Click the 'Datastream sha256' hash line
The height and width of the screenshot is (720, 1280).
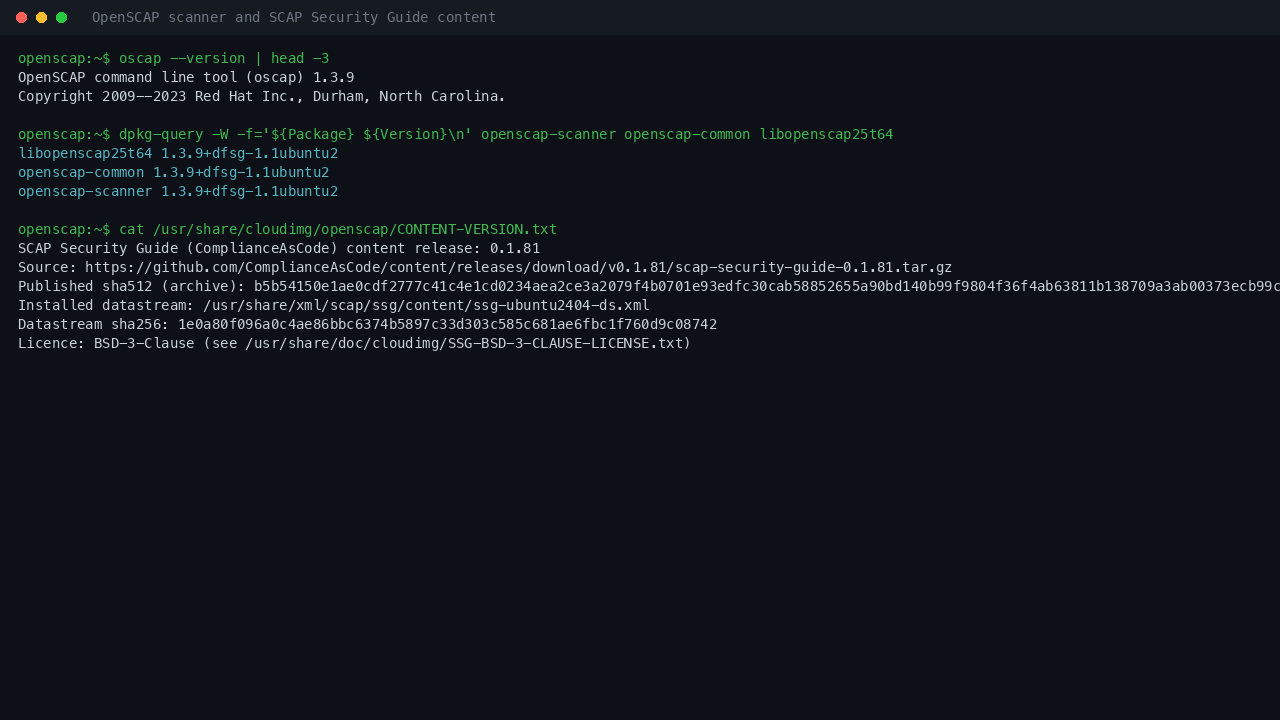[368, 324]
